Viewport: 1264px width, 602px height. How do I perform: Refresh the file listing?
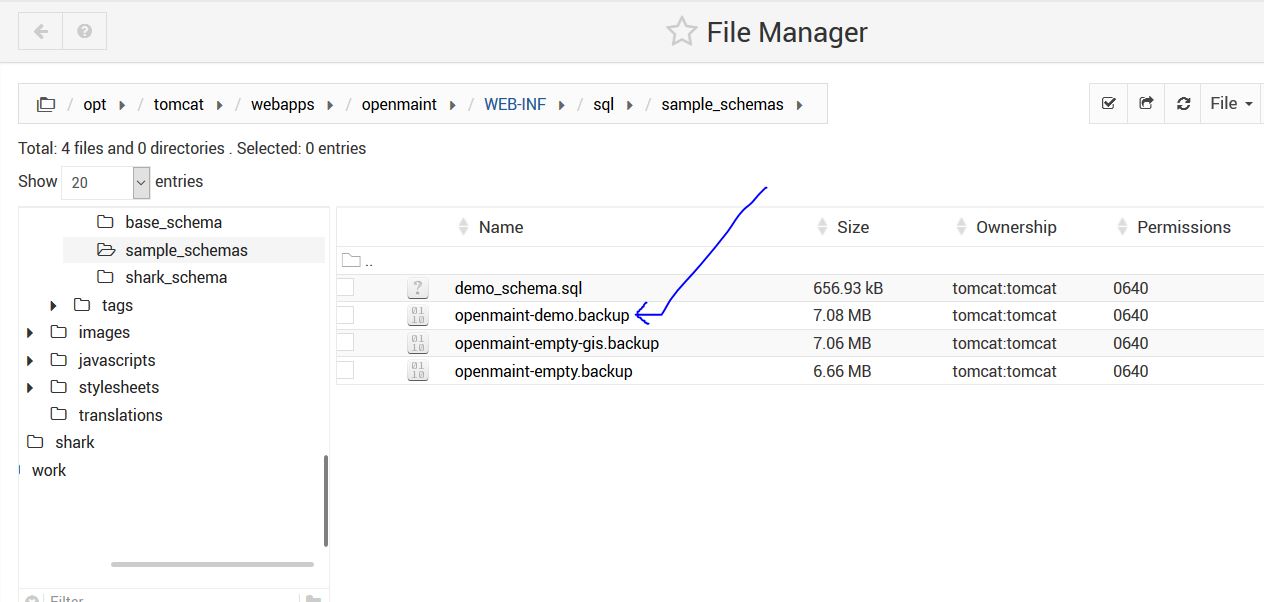click(1183, 103)
